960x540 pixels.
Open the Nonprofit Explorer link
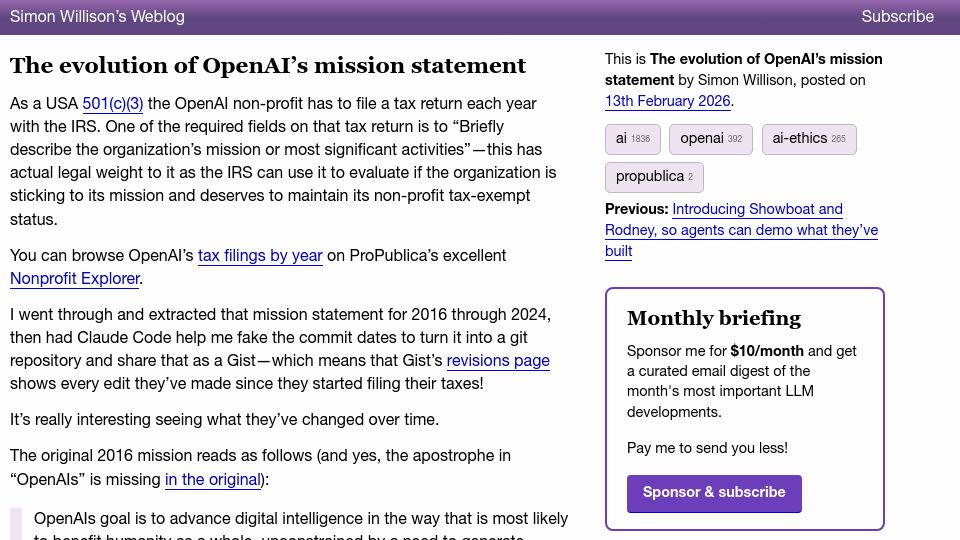tap(75, 279)
